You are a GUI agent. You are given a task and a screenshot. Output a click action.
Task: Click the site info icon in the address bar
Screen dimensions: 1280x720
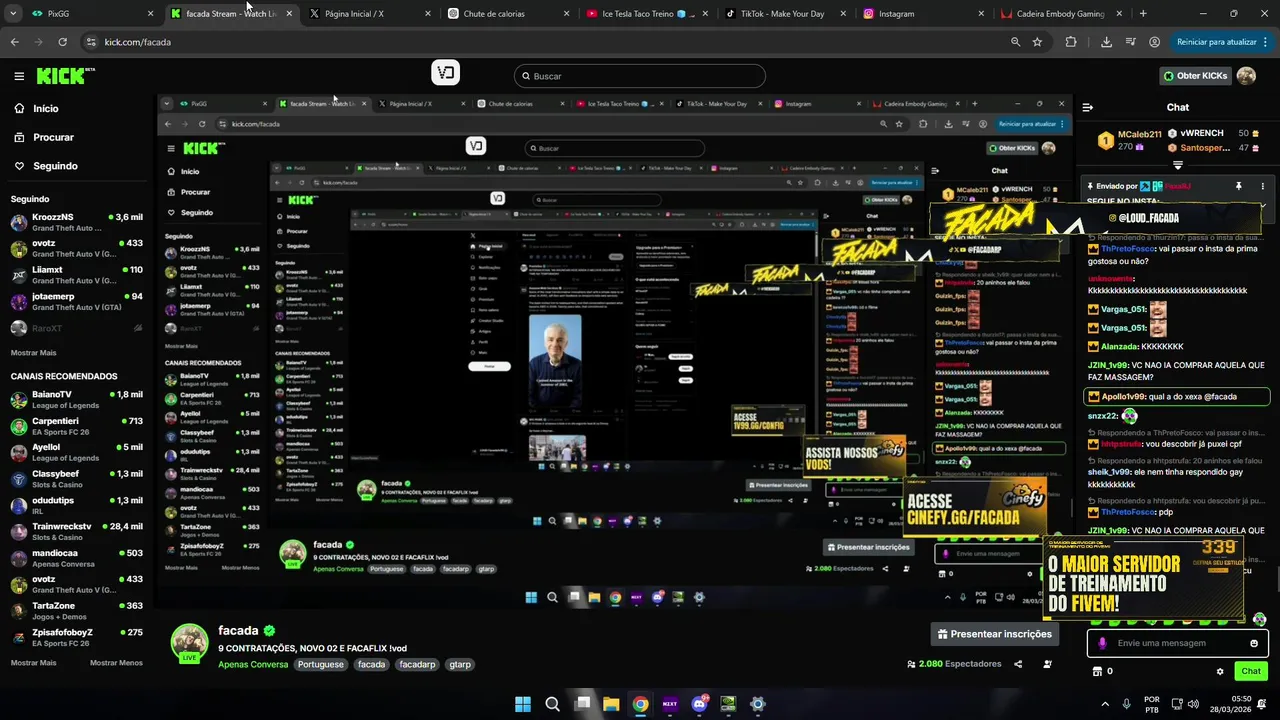pyautogui.click(x=91, y=42)
